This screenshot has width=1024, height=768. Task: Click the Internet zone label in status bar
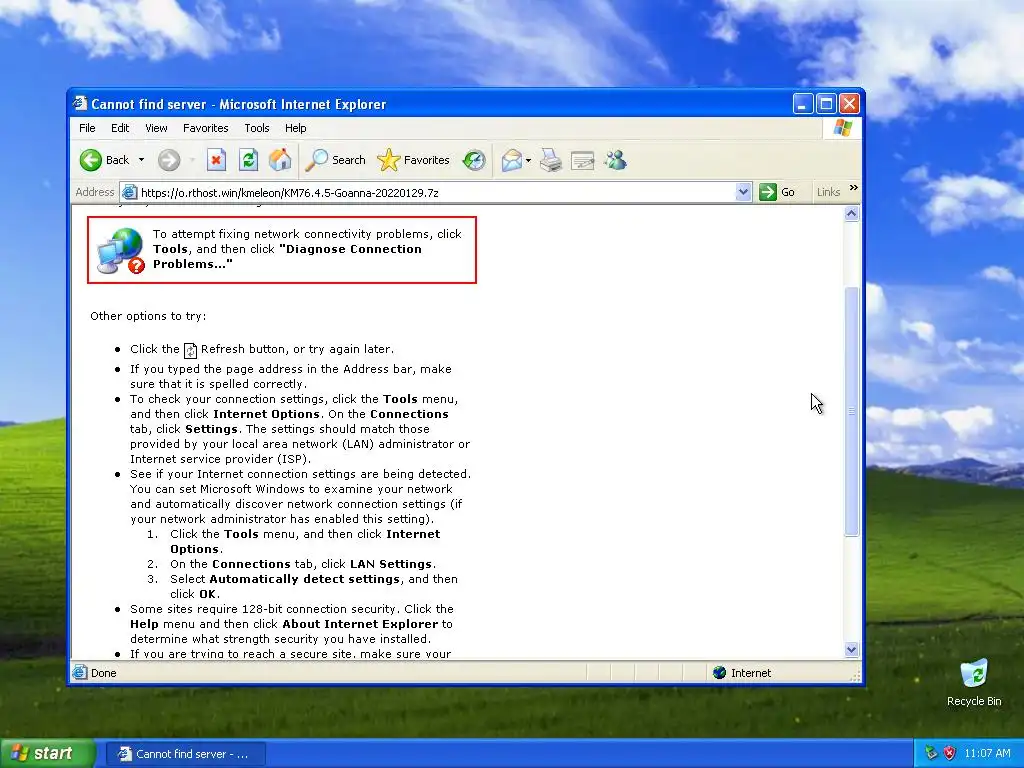751,673
